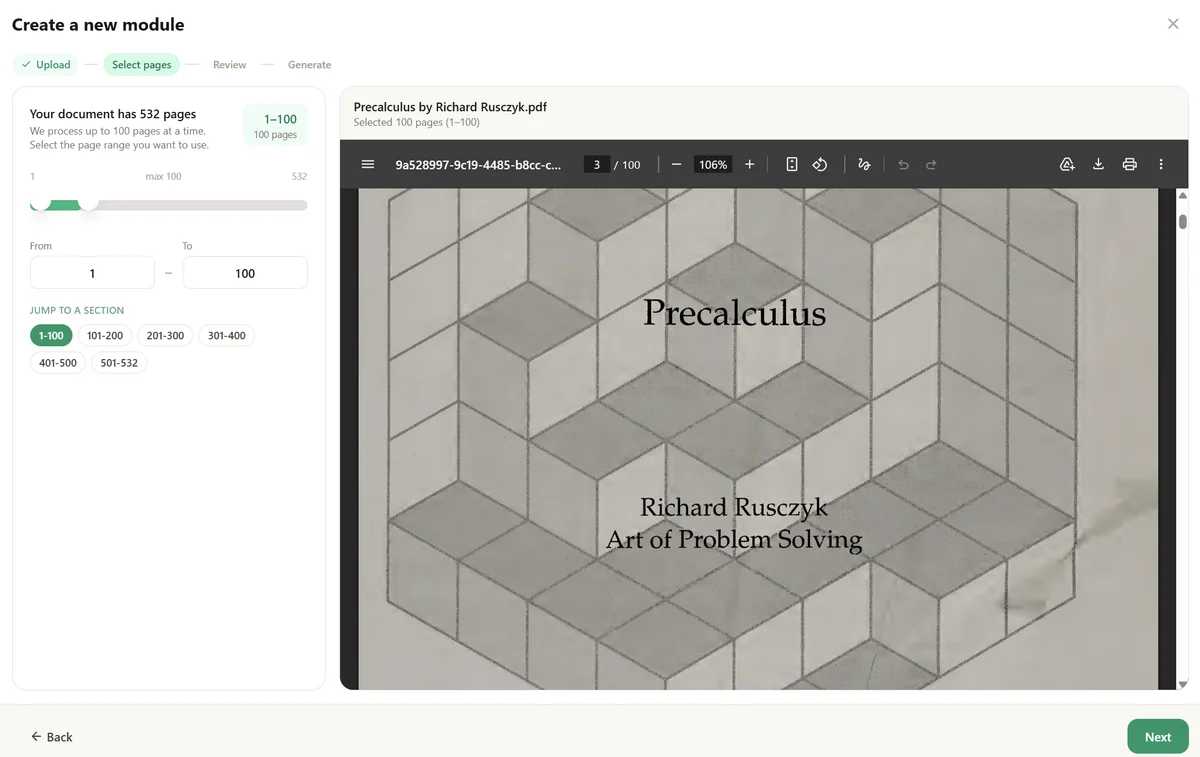Screen dimensions: 1200x757
Task: Click the PDF page number field
Action: tap(597, 165)
